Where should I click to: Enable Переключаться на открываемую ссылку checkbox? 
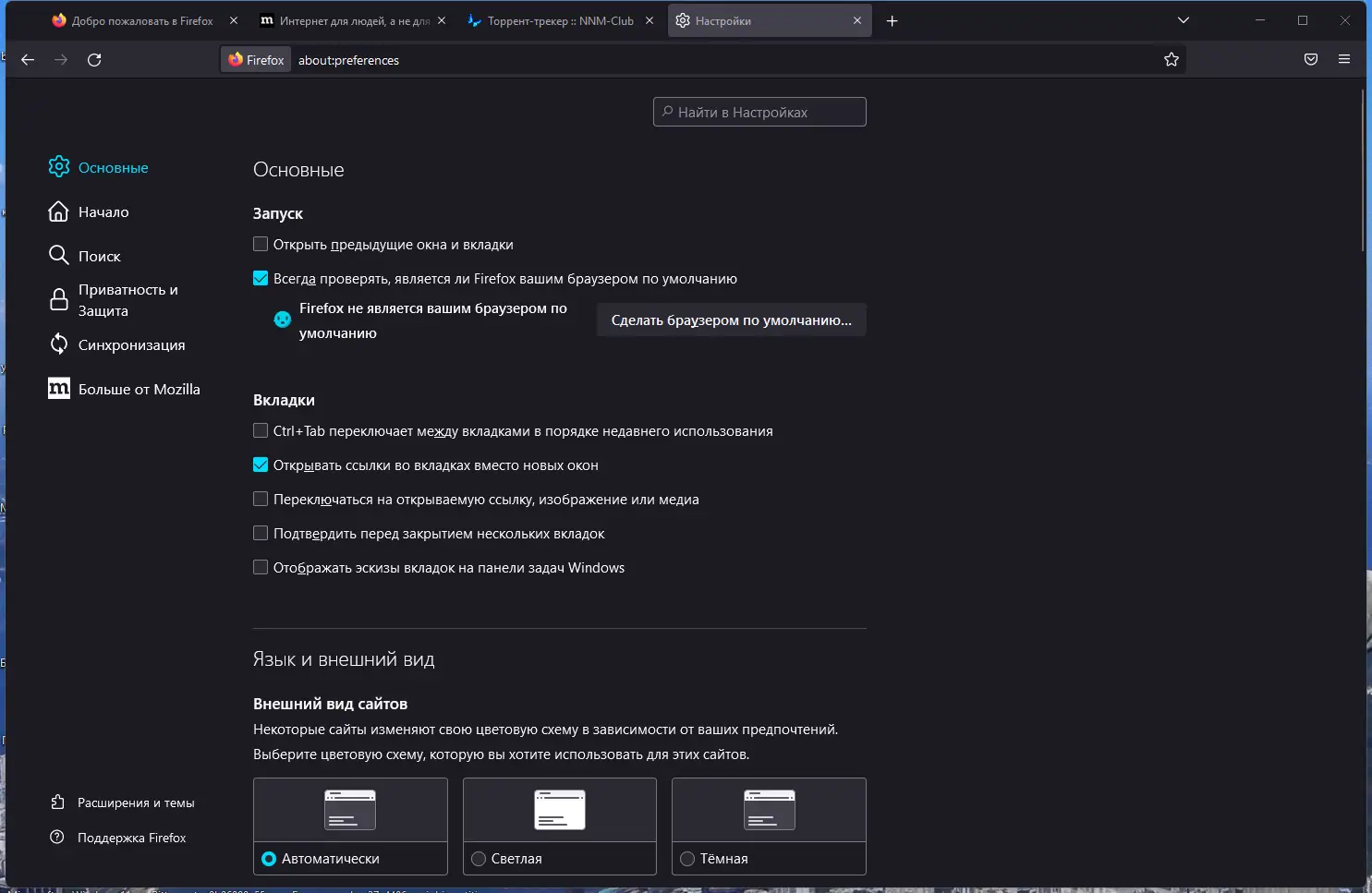pyautogui.click(x=261, y=500)
